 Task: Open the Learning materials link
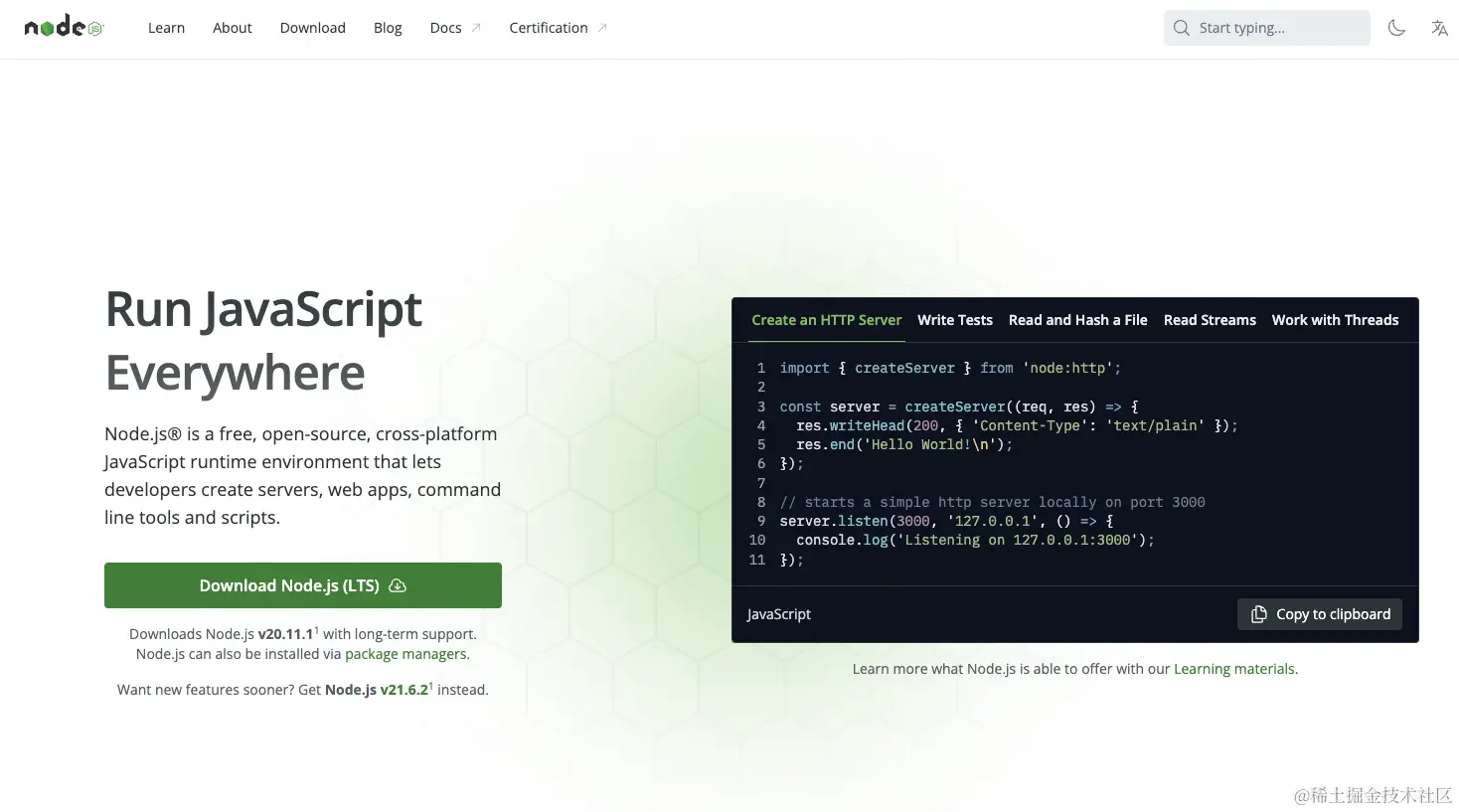[x=1234, y=669]
